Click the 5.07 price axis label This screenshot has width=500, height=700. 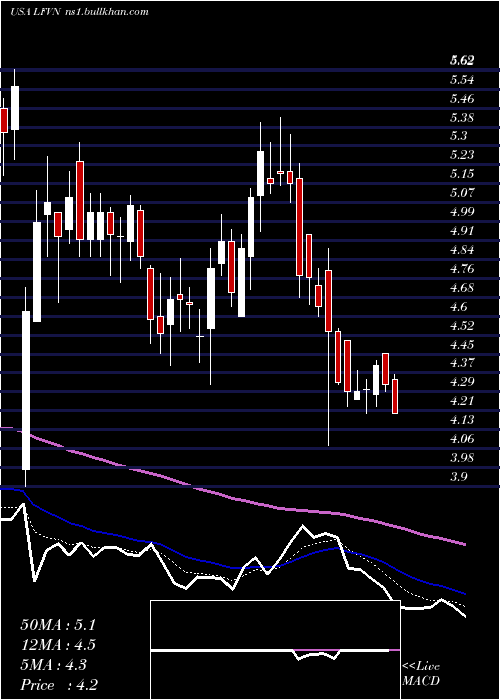[x=462, y=193]
